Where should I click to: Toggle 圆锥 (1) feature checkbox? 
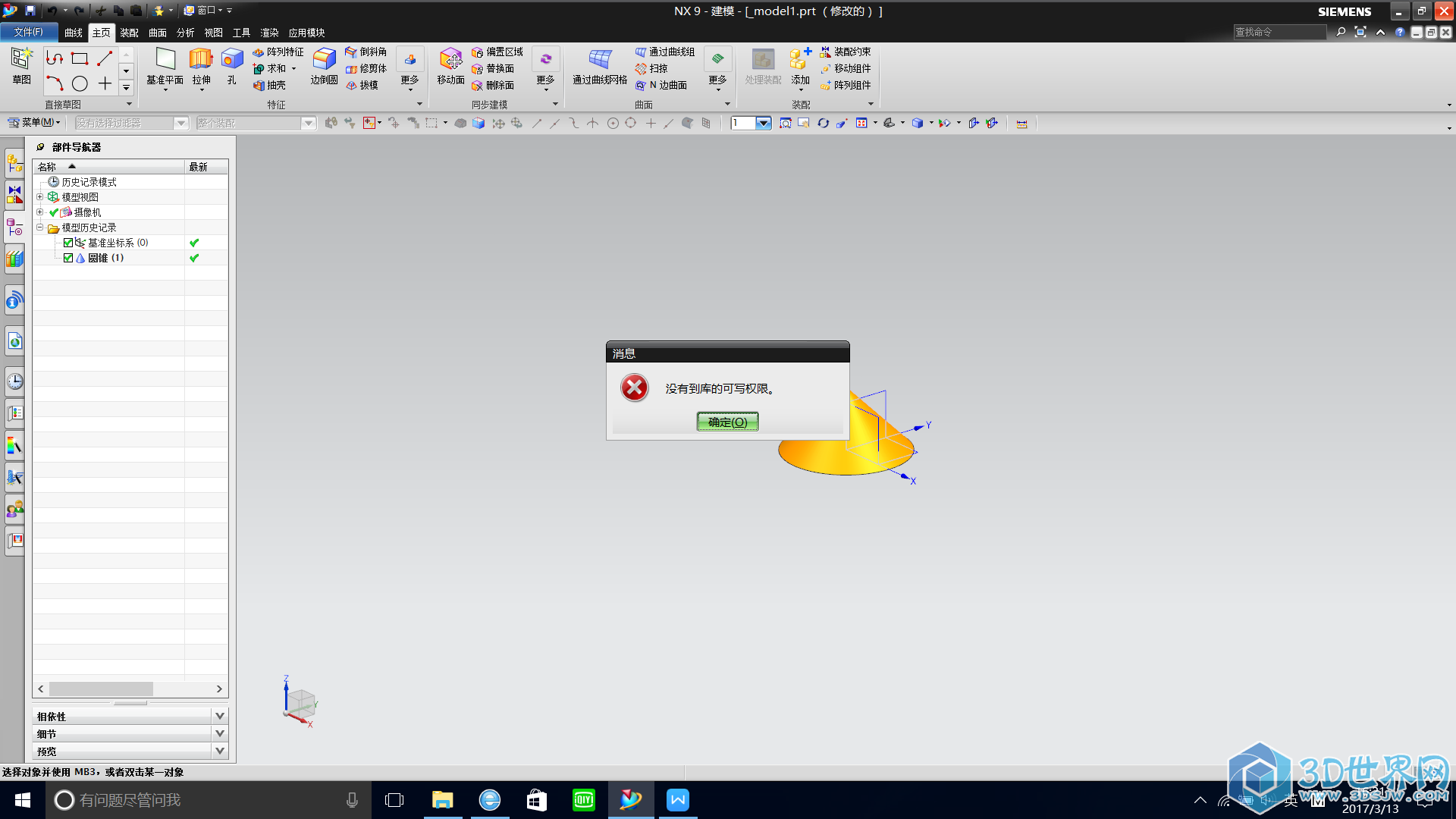[68, 258]
